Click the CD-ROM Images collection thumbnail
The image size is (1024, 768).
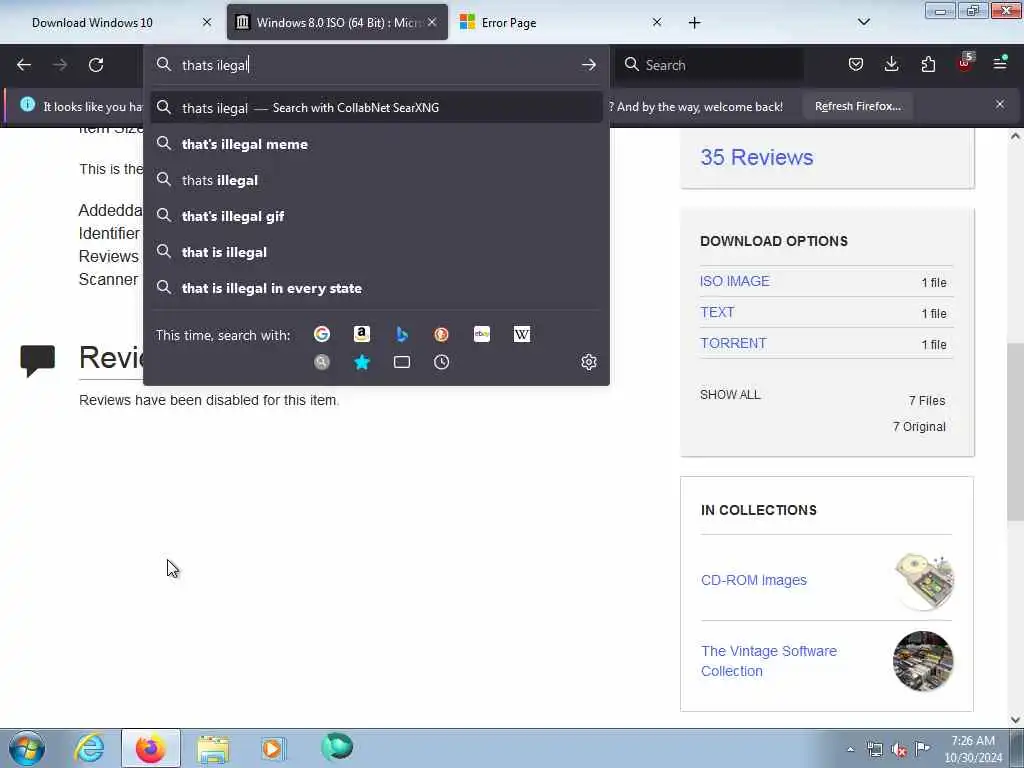[x=923, y=581]
